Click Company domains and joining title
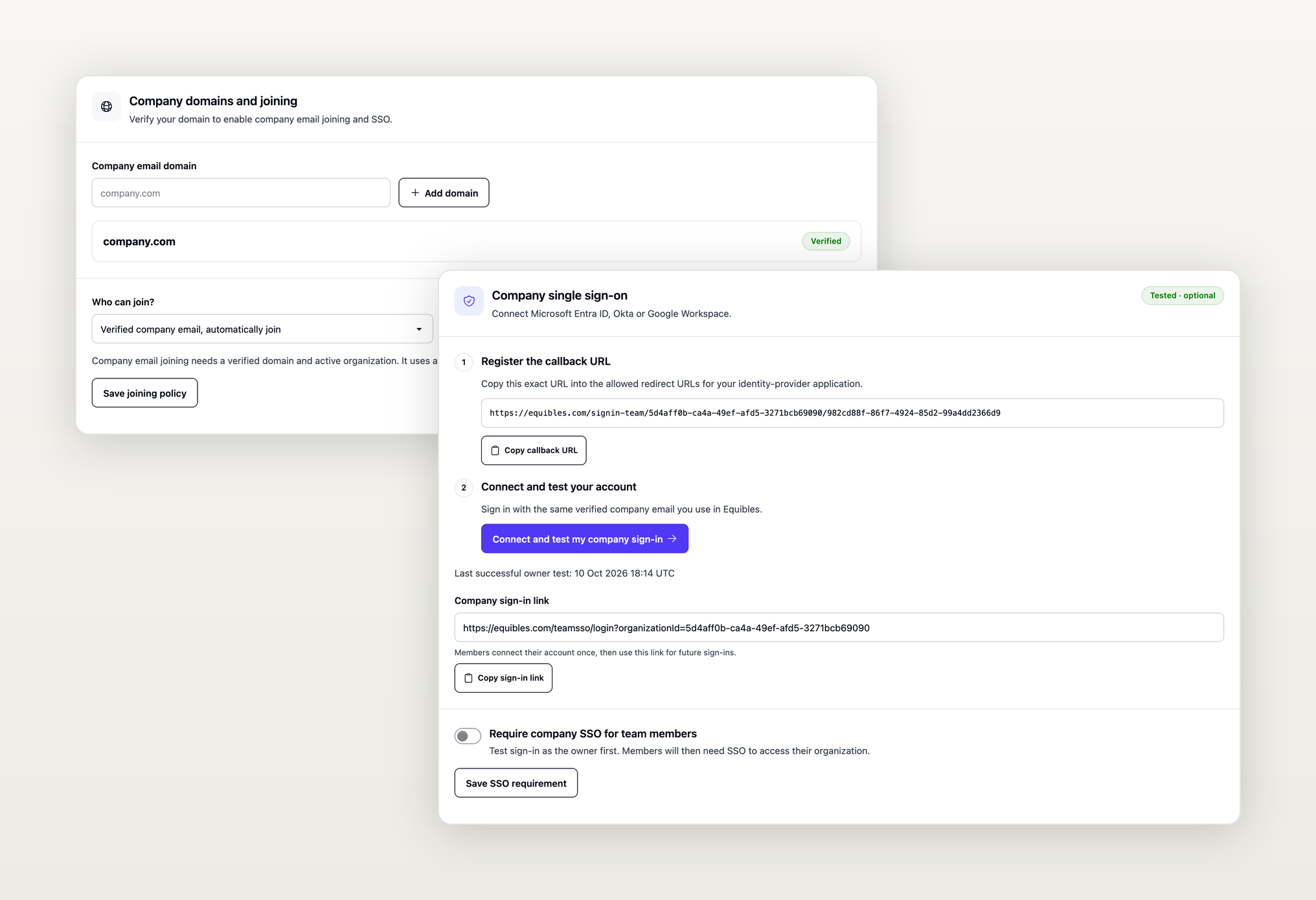The image size is (1316, 900). (x=213, y=101)
